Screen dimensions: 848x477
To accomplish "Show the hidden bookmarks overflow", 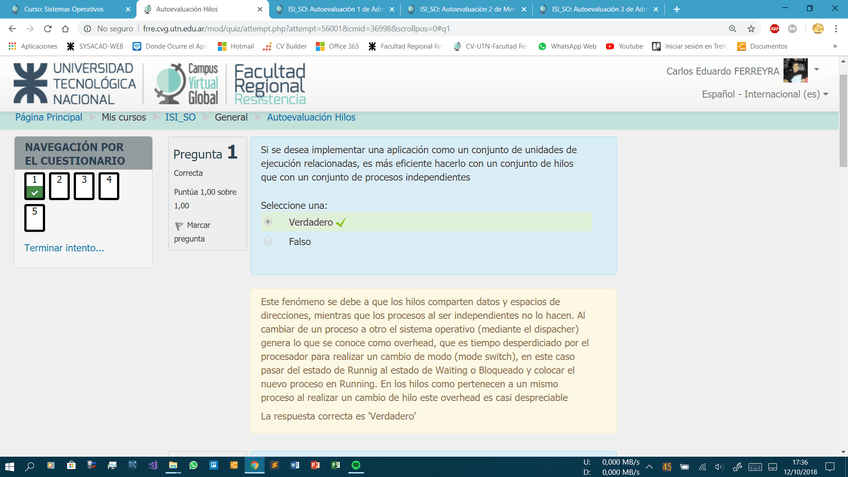I will pos(835,47).
